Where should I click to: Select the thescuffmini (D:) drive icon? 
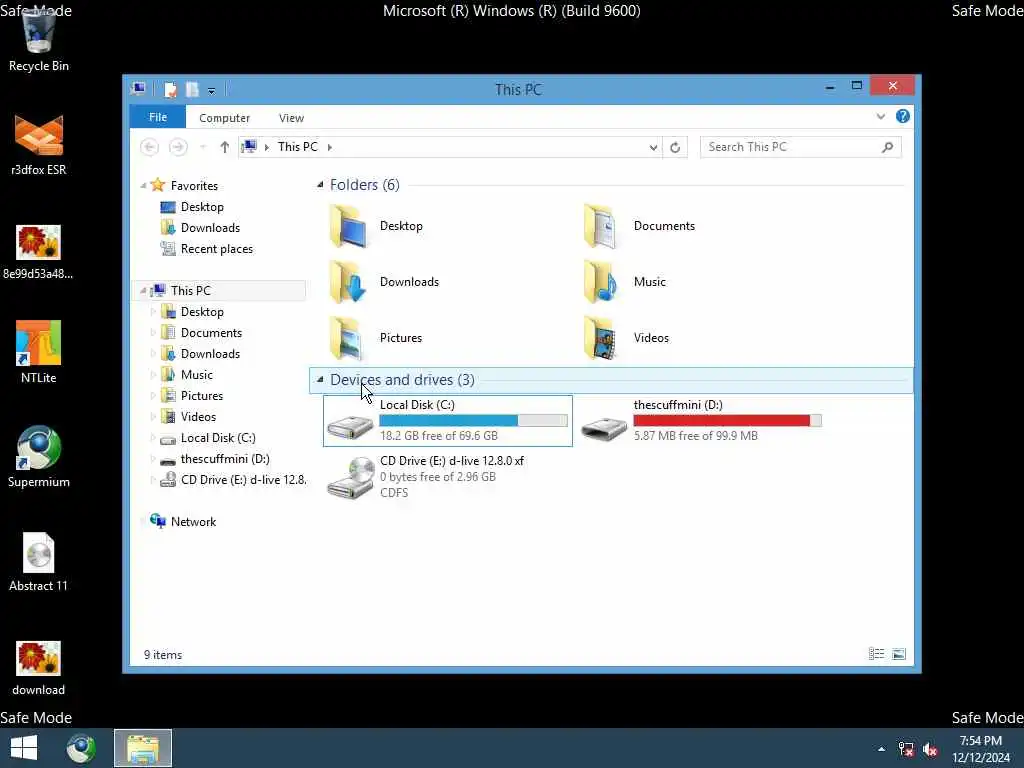604,427
